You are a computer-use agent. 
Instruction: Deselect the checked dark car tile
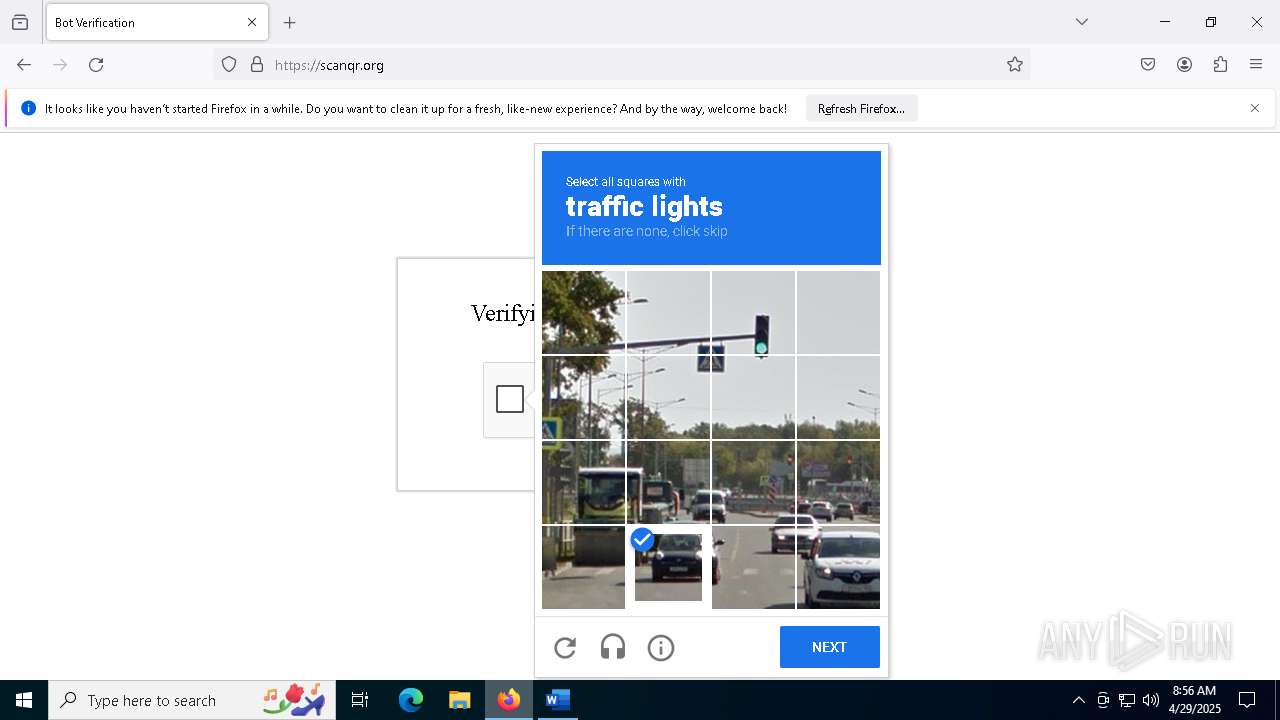(668, 567)
